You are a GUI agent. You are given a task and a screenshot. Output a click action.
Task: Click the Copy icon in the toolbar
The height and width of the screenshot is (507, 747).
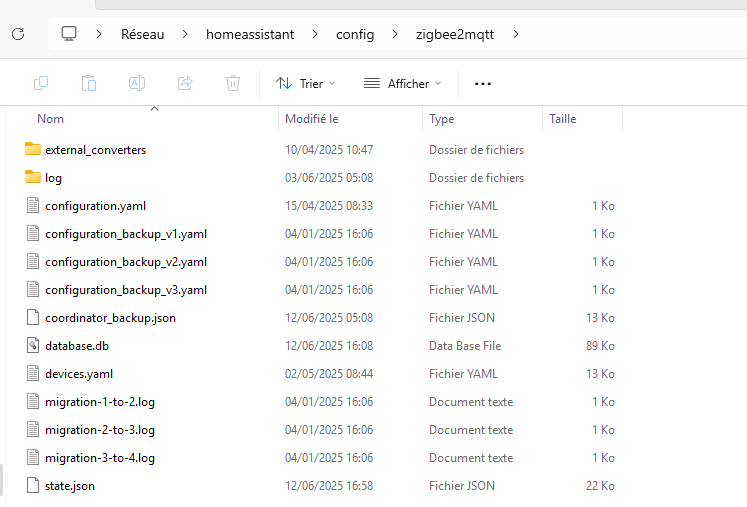41,83
